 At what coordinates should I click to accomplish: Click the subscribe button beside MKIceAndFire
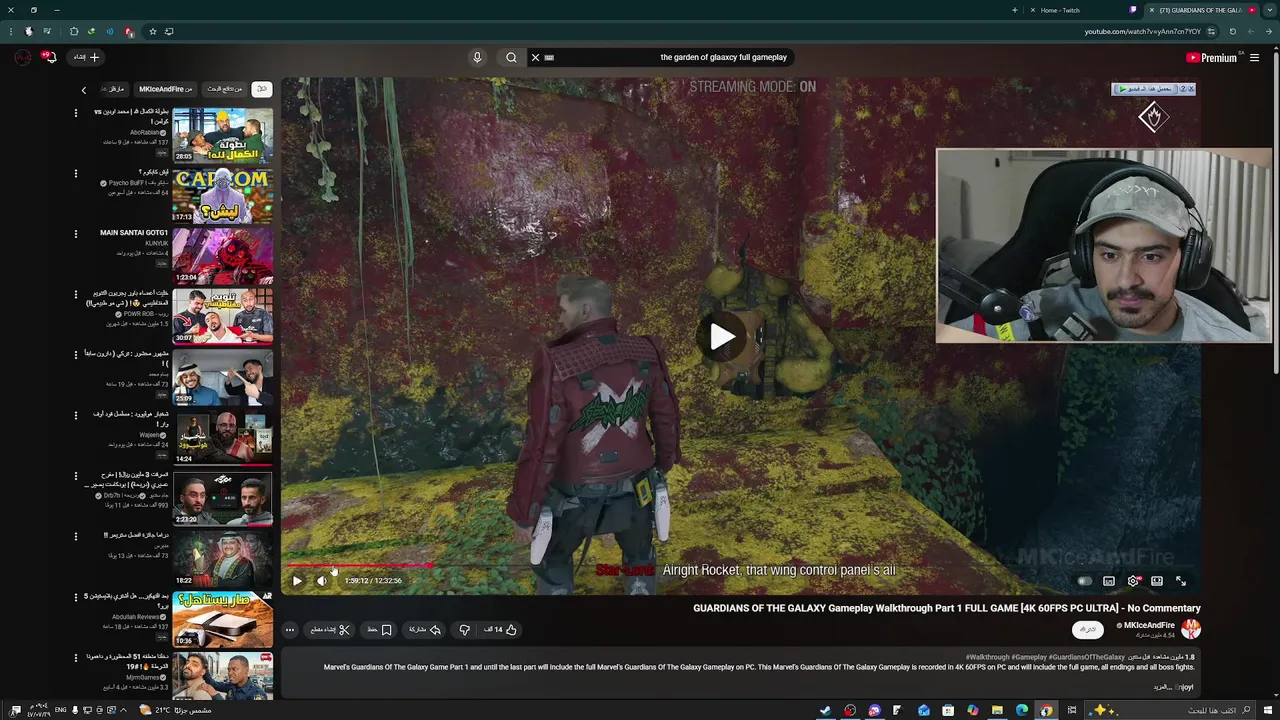tap(1088, 629)
